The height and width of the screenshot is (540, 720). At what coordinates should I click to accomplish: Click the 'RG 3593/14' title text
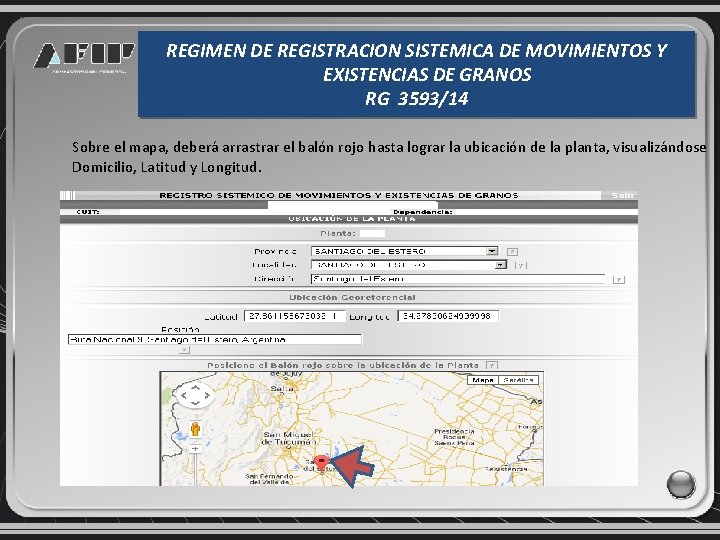[416, 99]
